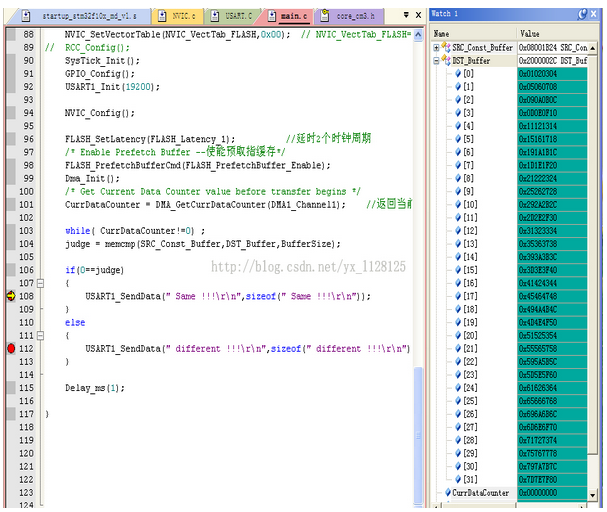607x512 pixels.
Task: Click the Value column header in Watch
Action: pos(556,34)
